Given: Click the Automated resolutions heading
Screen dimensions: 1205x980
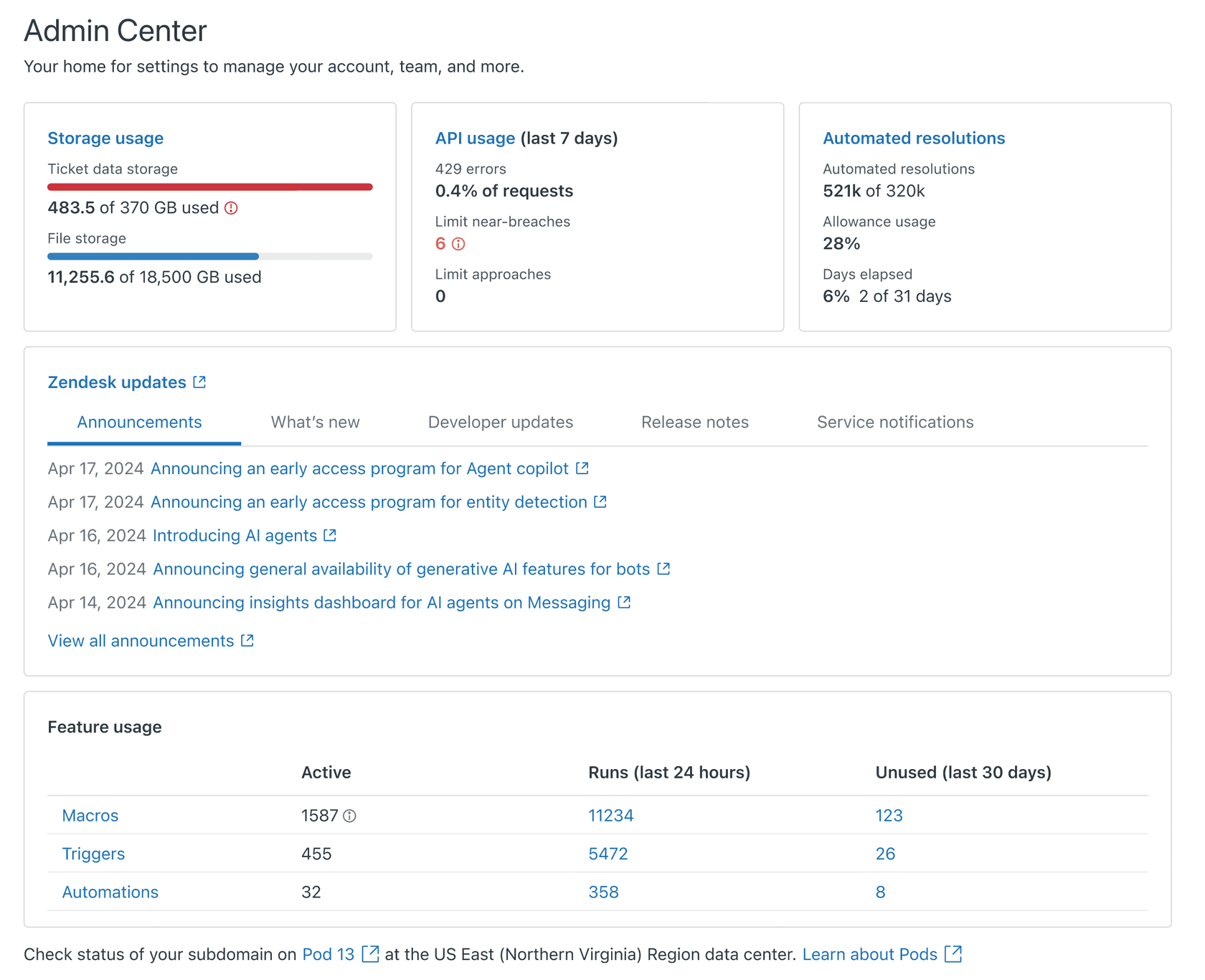Looking at the screenshot, I should tap(914, 138).
